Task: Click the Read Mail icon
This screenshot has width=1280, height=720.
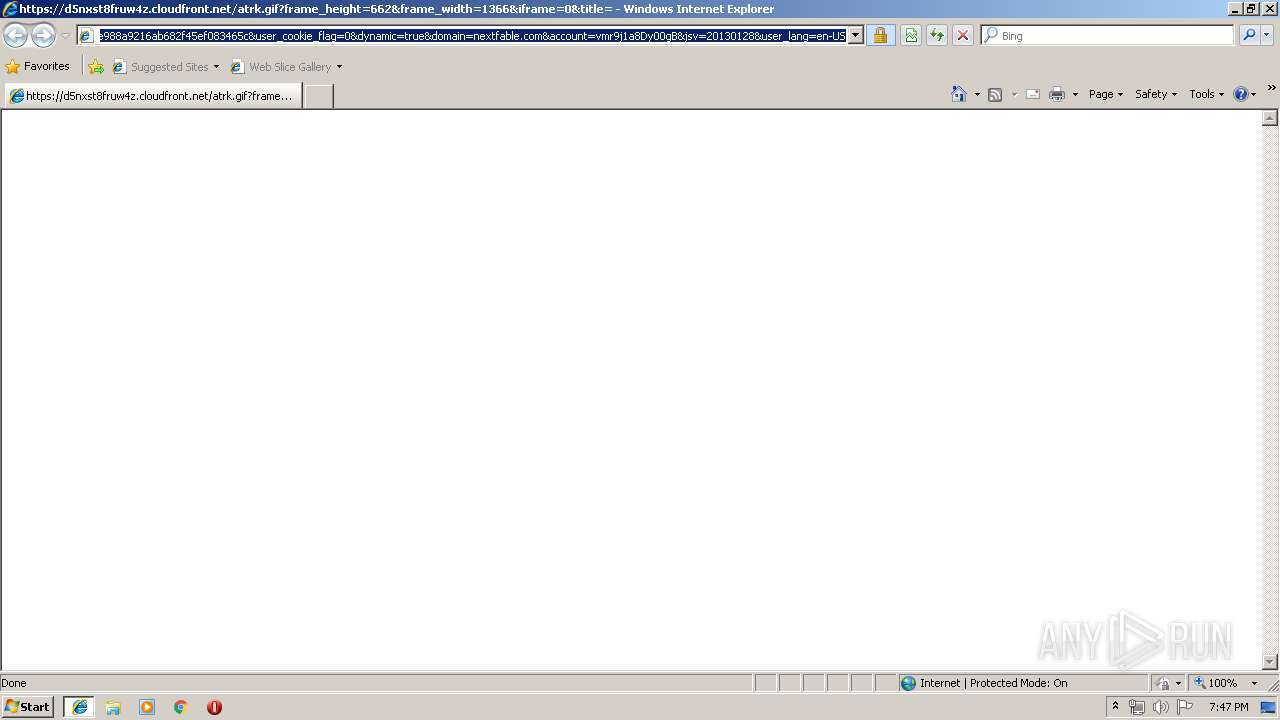Action: click(1033, 94)
